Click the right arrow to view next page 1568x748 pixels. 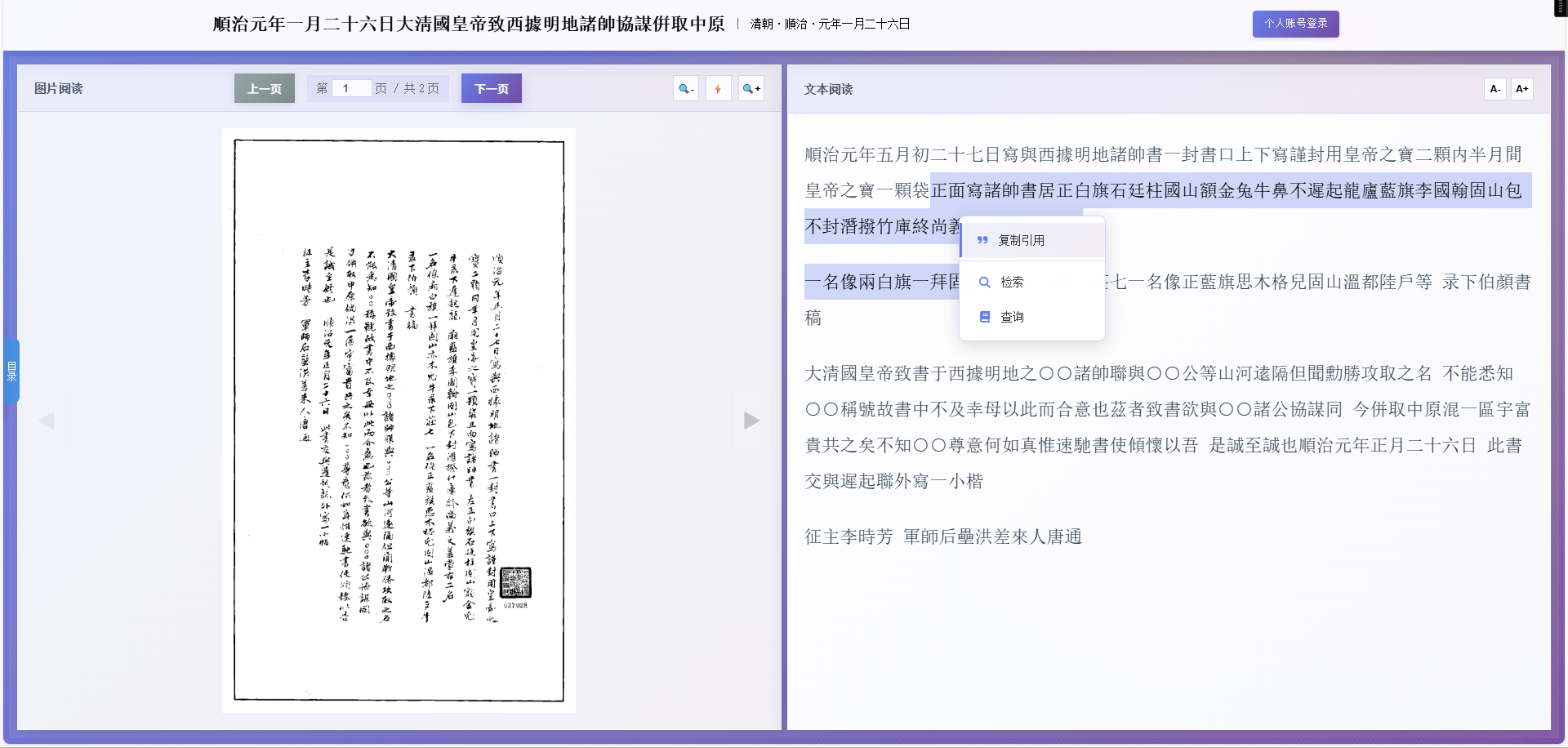point(751,420)
